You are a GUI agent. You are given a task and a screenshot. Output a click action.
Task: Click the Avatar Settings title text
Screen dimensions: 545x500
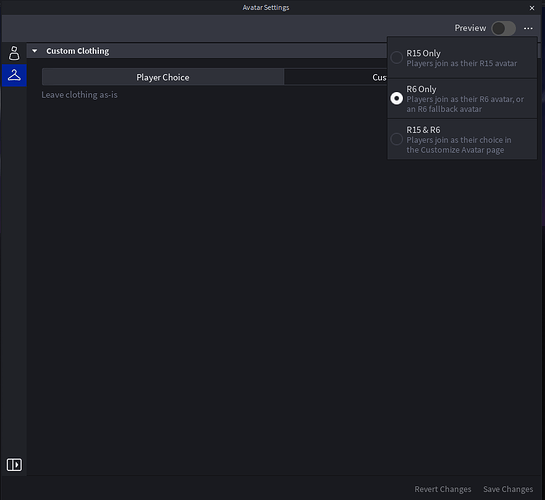click(x=266, y=7)
